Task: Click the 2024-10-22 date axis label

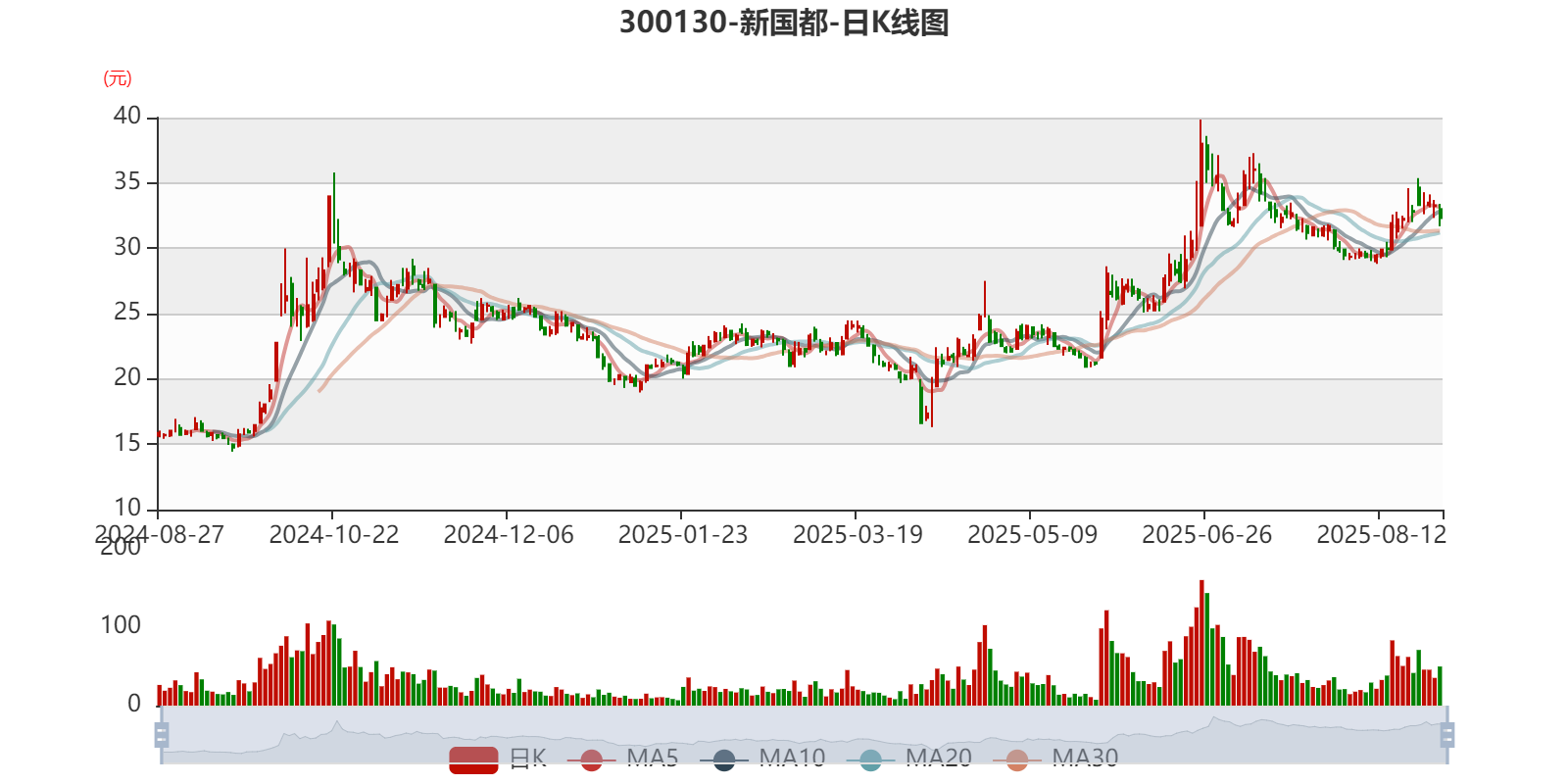Action: tap(334, 535)
